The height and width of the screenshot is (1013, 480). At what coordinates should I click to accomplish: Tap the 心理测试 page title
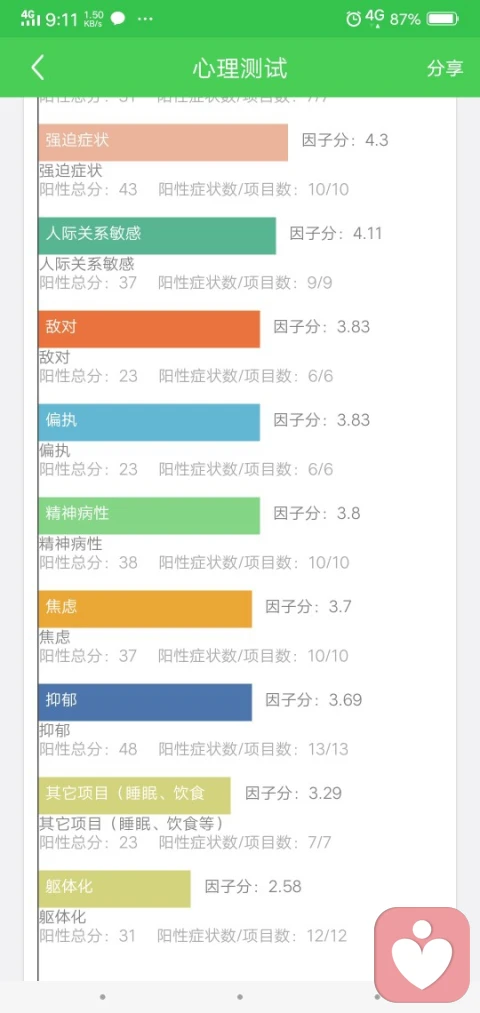[240, 68]
